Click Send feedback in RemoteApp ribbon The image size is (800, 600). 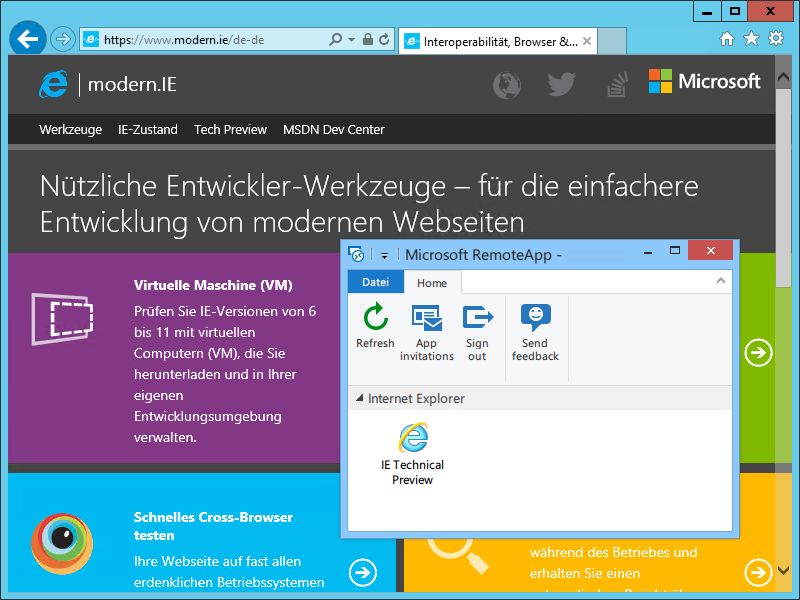535,333
